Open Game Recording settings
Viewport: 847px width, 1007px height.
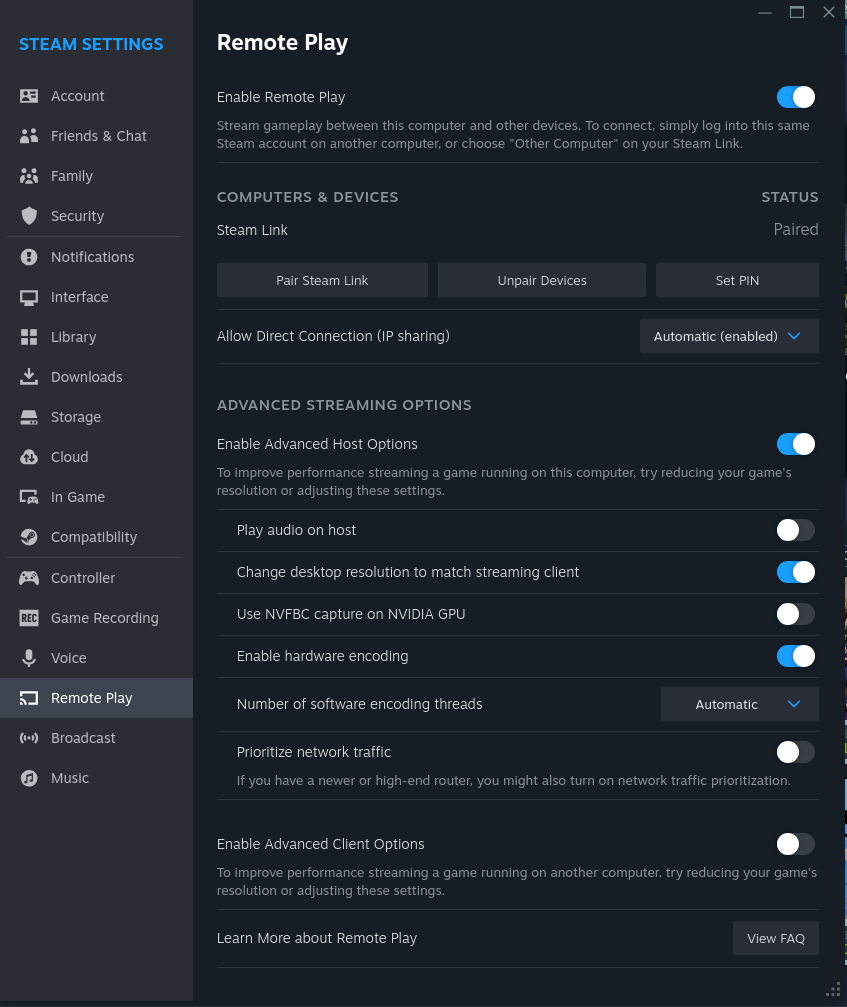coord(96,618)
